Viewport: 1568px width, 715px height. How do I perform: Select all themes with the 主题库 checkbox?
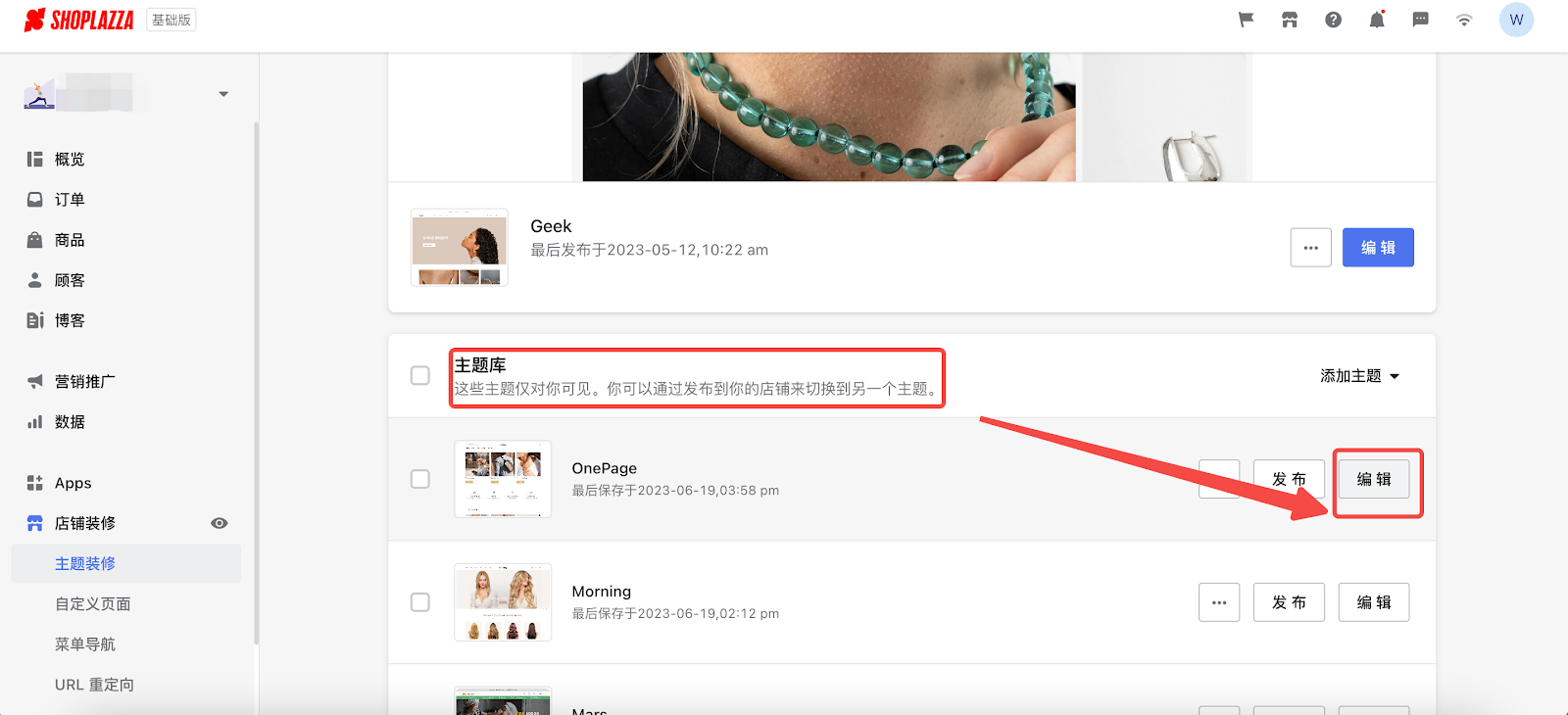point(420,375)
